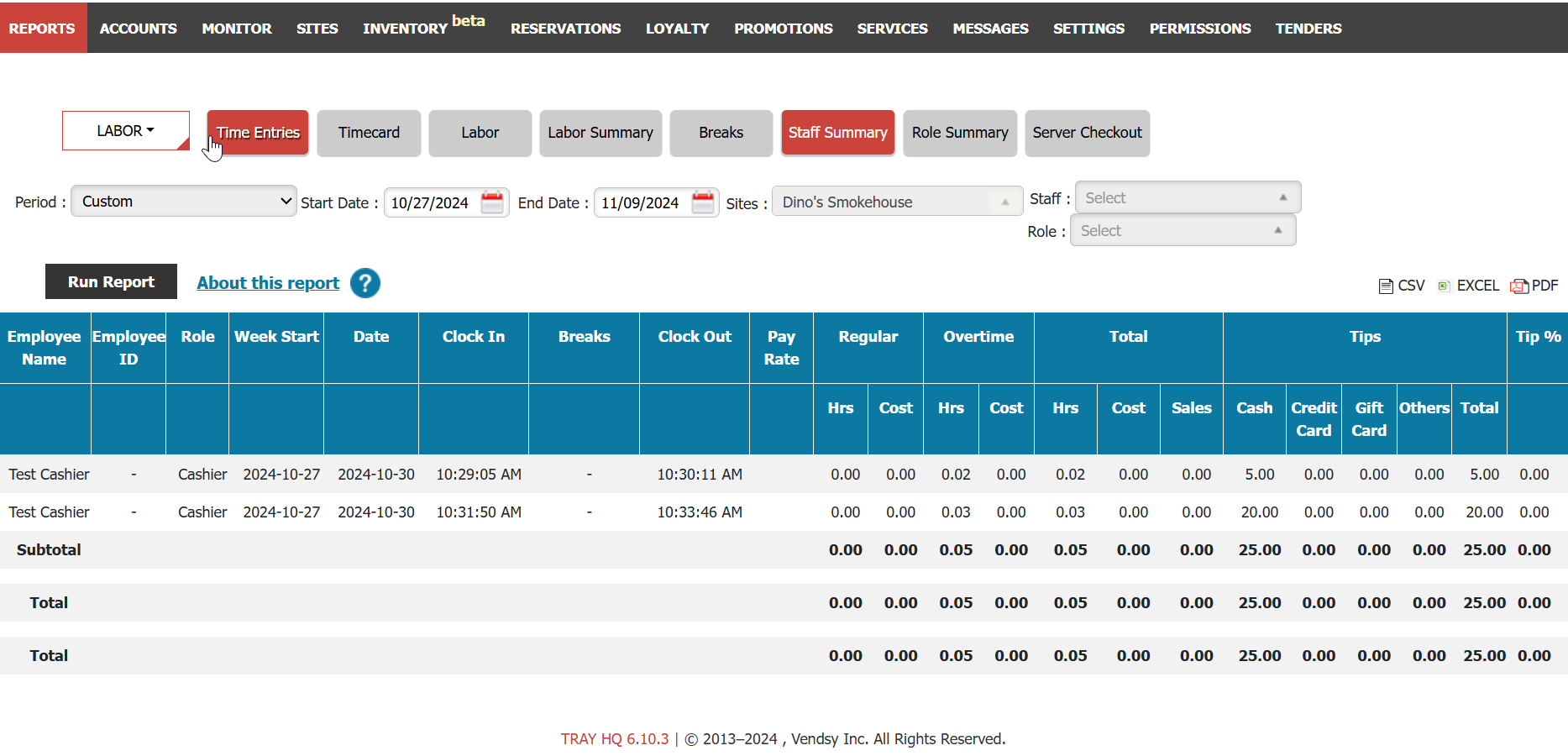
Task: Export report to Excel
Action: [x=1468, y=286]
